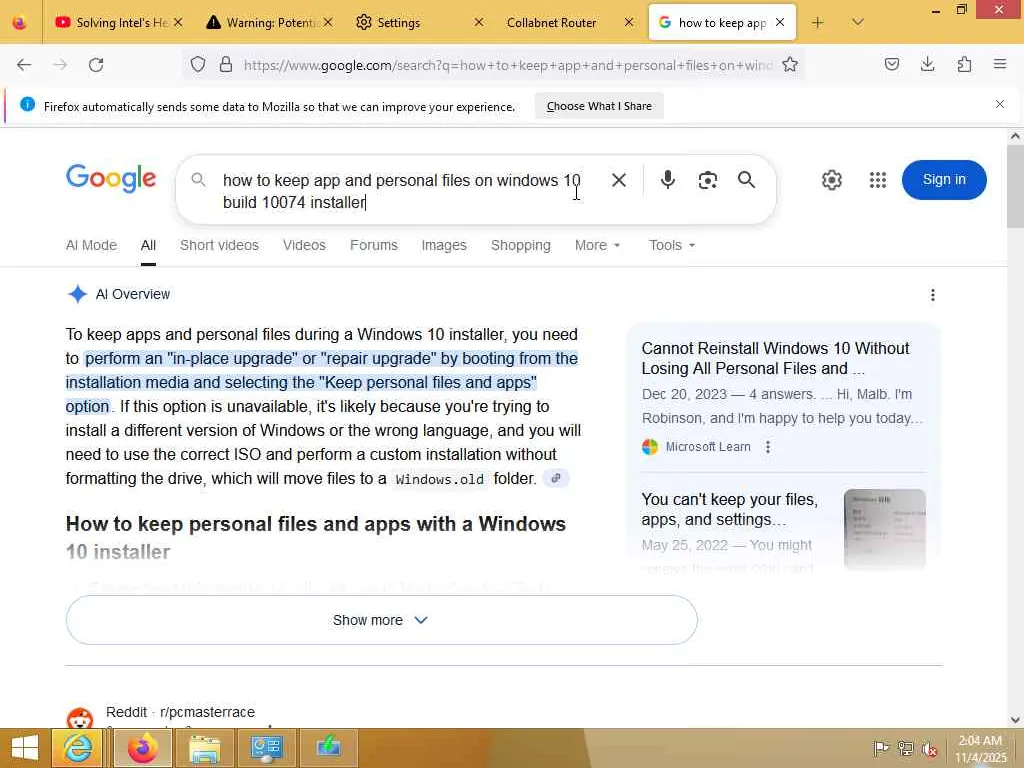This screenshot has width=1024, height=768.
Task: Select the AI Mode search tab
Action: 91,246
